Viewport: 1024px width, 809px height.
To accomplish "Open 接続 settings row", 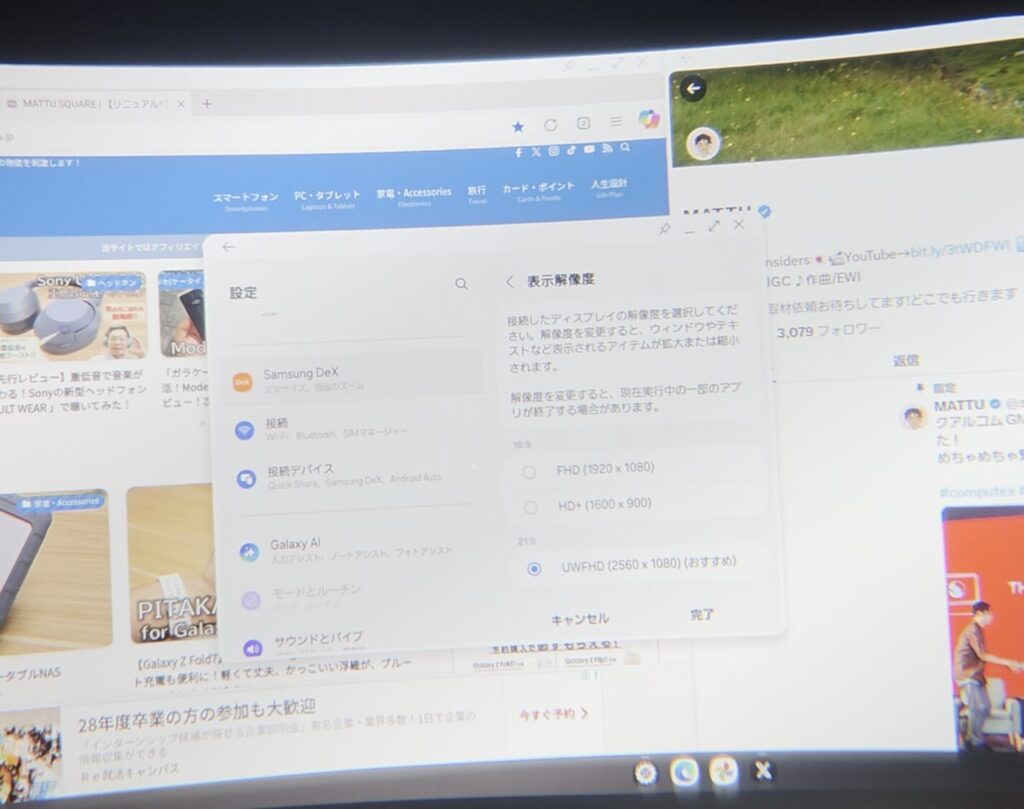I will point(353,428).
